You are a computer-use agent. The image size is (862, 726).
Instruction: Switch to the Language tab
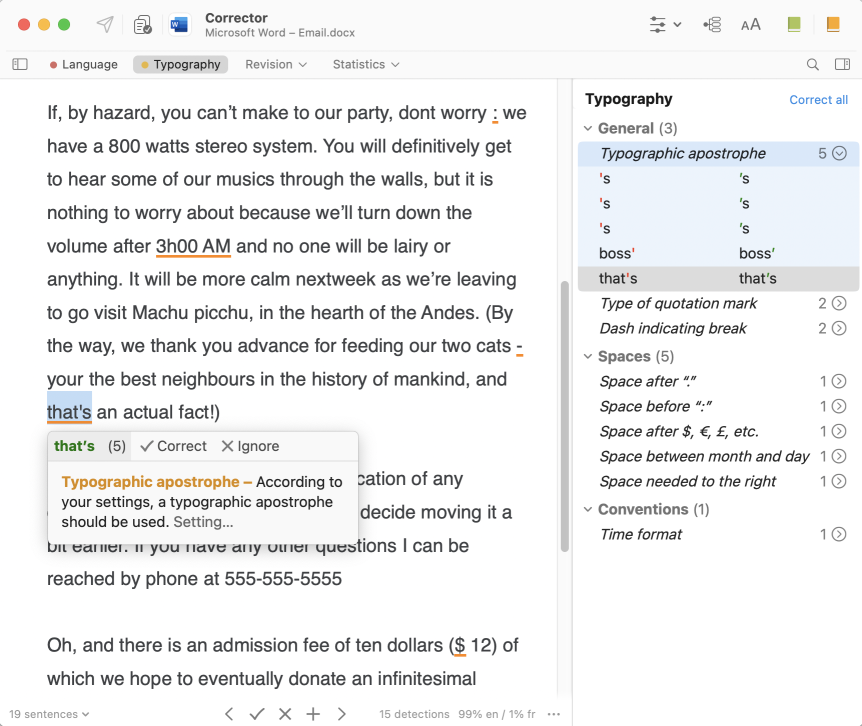pos(83,64)
